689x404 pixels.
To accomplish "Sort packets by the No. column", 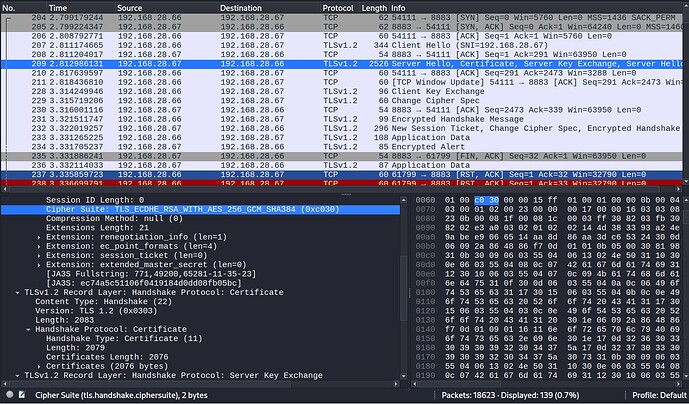I will [23, 8].
